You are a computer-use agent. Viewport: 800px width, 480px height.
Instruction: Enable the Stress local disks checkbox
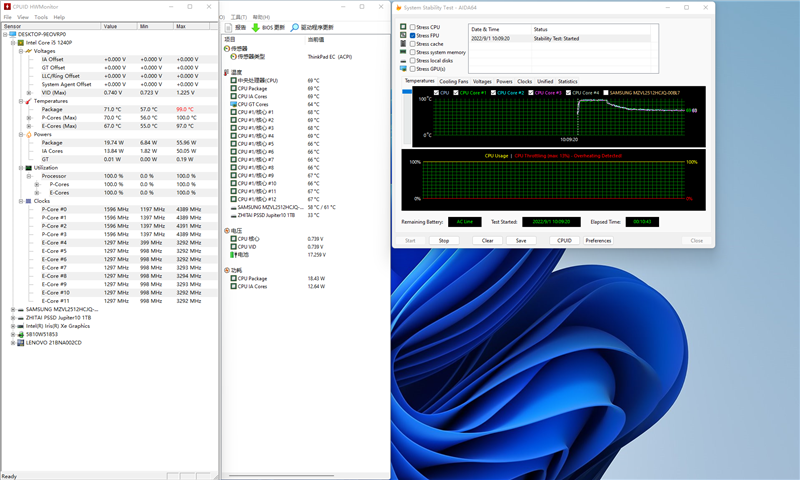[412, 60]
